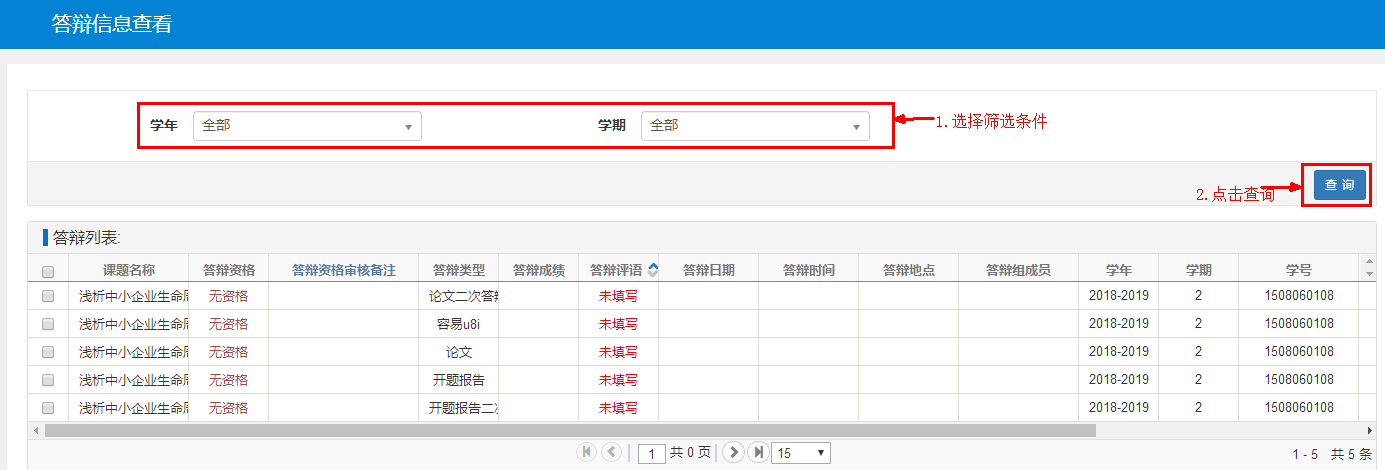This screenshot has height=470, width=1385.
Task: Click the page number input field
Action: (x=652, y=454)
